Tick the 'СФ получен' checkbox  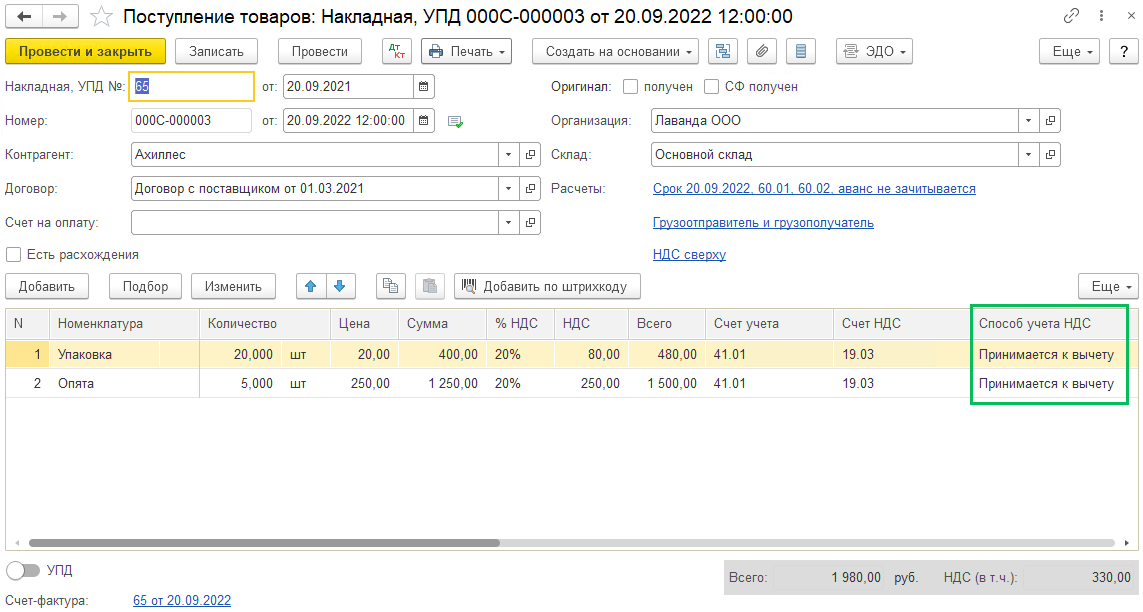tap(712, 87)
